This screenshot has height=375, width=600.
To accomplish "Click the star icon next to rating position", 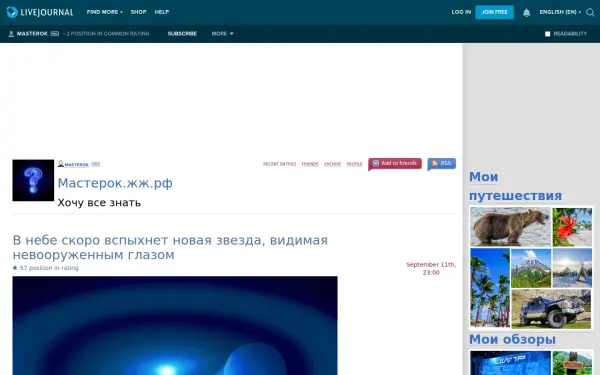I will click(15, 268).
